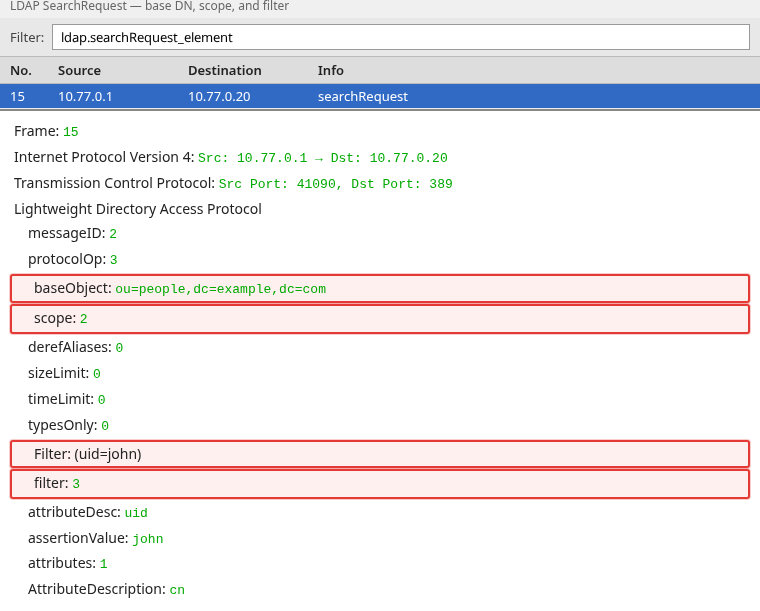Select the scope: 2 field
This screenshot has width=760, height=611.
click(x=380, y=319)
